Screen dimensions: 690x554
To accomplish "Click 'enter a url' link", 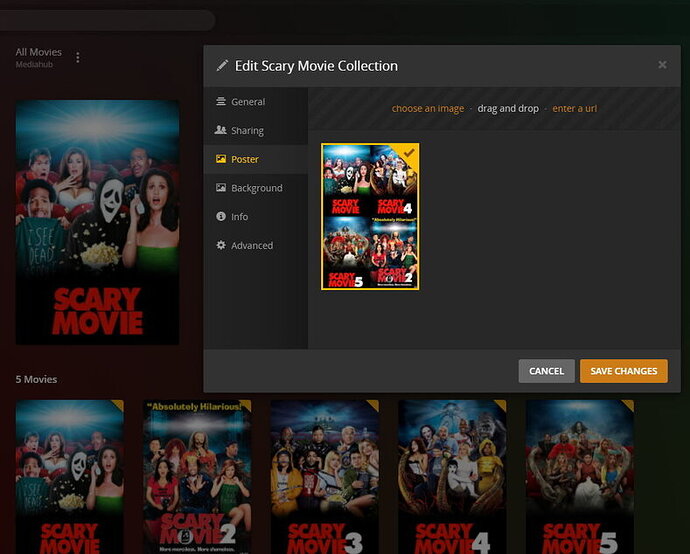I will [x=575, y=109].
